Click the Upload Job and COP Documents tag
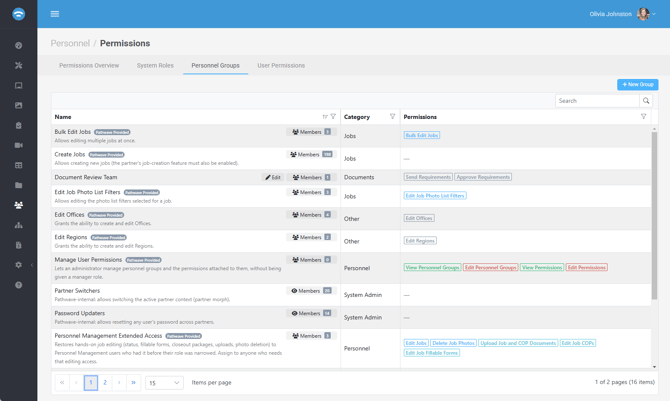This screenshot has width=670, height=401. click(518, 343)
